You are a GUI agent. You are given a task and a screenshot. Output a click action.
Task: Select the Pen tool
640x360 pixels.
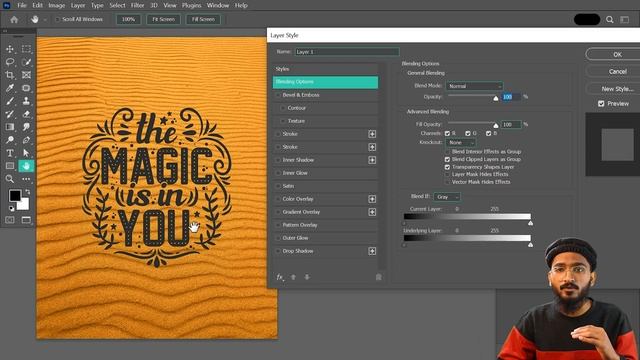[x=26, y=140]
